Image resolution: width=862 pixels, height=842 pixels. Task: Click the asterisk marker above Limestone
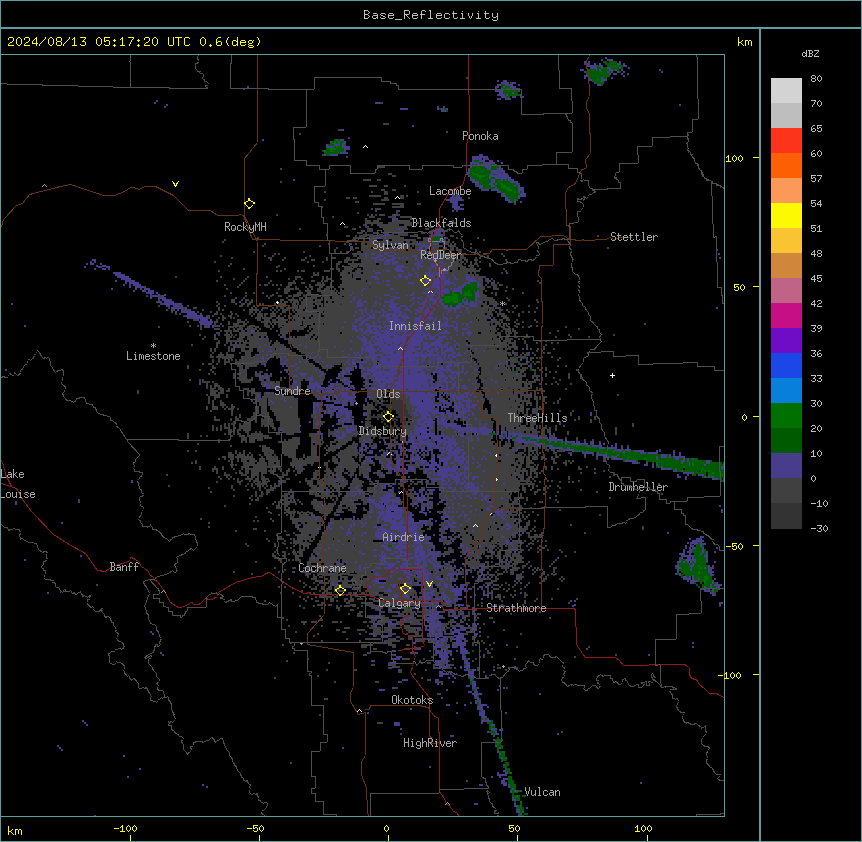click(x=153, y=346)
